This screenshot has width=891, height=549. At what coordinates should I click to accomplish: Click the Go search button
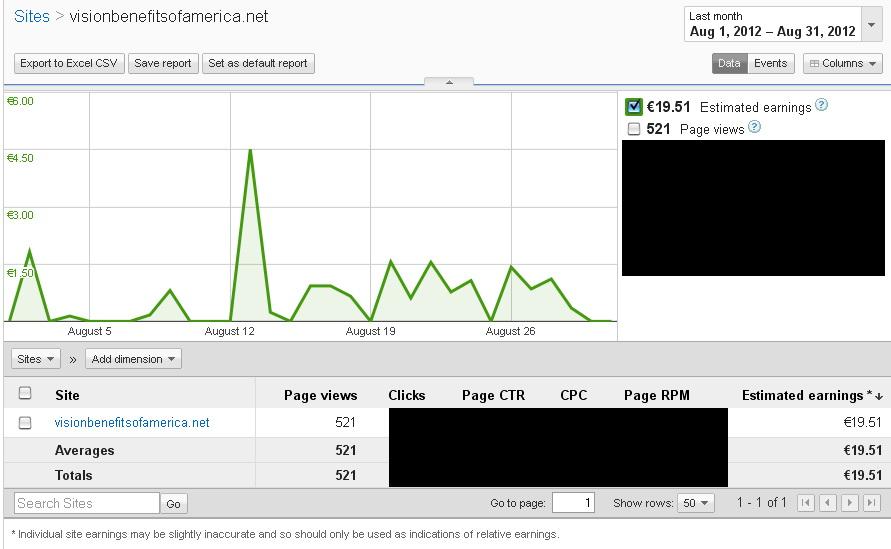point(173,504)
